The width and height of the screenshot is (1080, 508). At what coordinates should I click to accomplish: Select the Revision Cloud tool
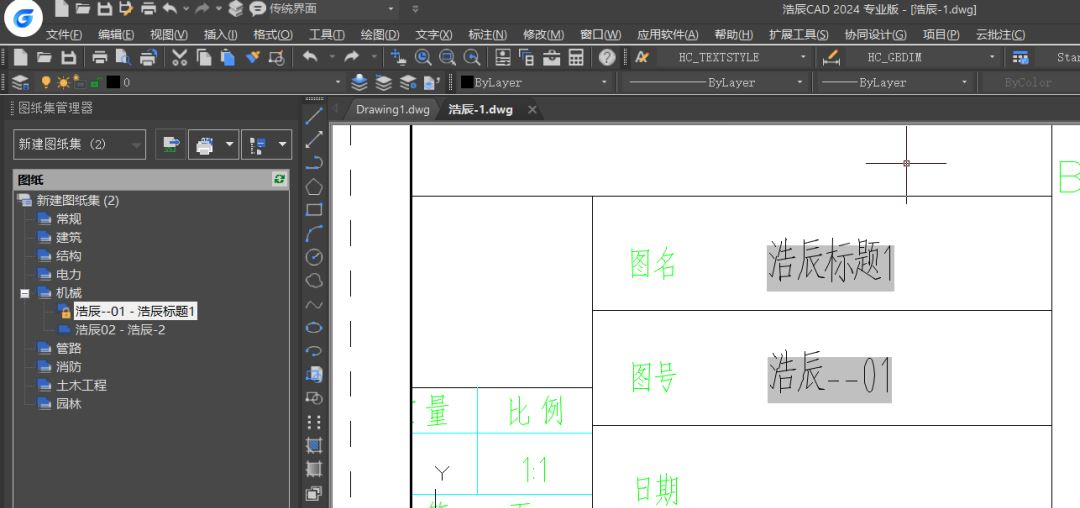pyautogui.click(x=314, y=280)
